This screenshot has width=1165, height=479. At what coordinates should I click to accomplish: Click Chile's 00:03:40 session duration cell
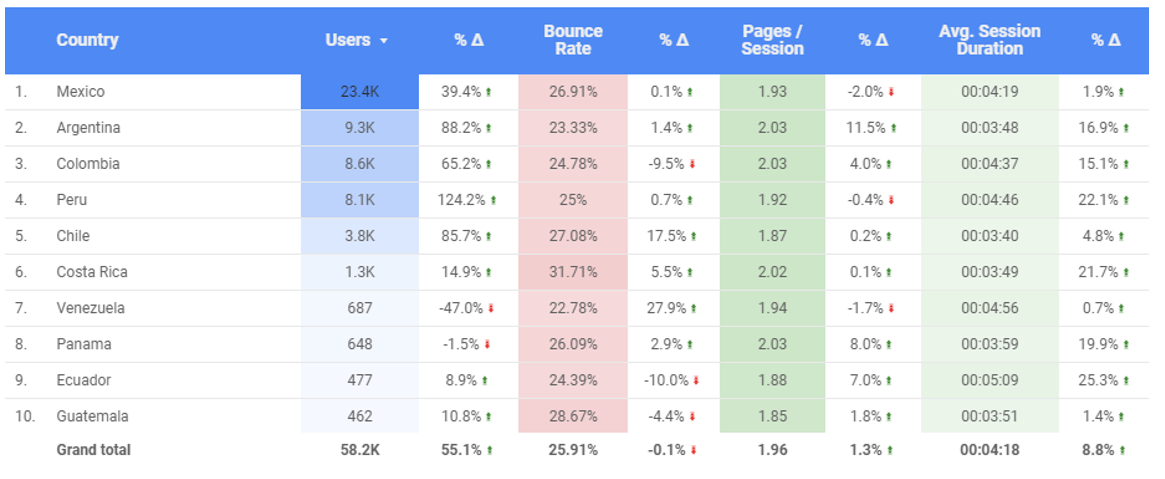pos(989,236)
